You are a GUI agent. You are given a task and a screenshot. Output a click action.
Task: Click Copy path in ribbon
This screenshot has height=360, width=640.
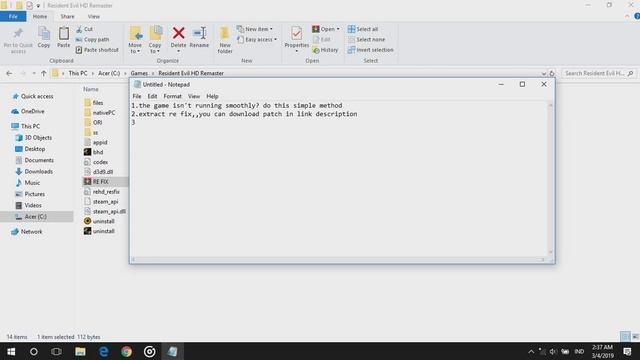(x=93, y=40)
